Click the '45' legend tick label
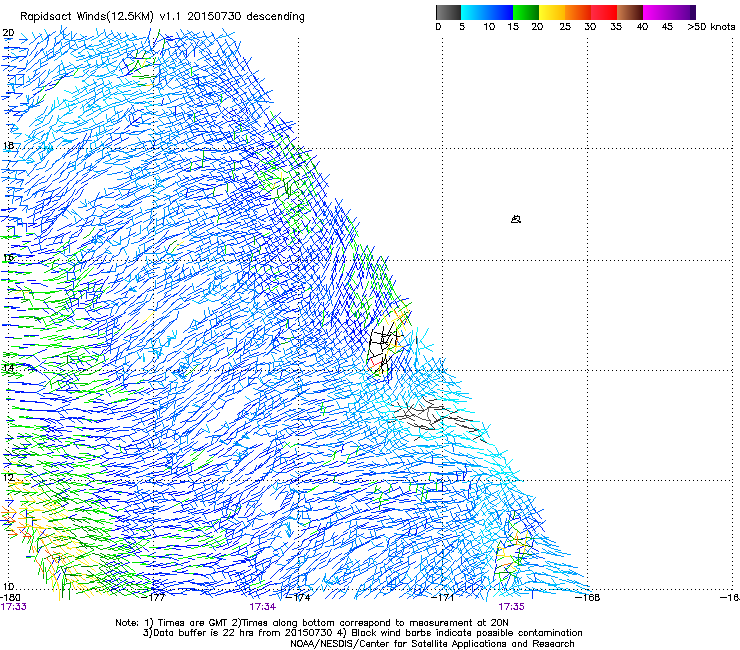Screen dimensions: 740x650 tap(667, 27)
